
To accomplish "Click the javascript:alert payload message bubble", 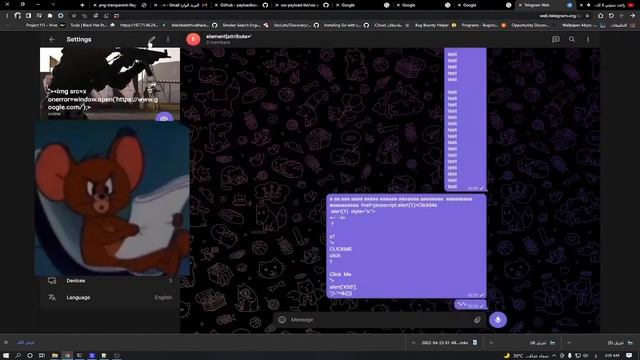I will tap(407, 246).
